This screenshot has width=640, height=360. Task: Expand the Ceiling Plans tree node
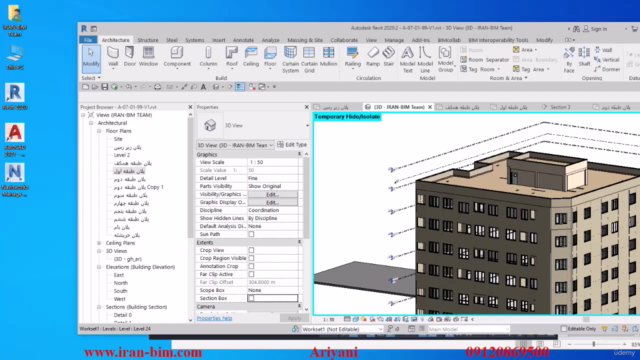coord(99,243)
